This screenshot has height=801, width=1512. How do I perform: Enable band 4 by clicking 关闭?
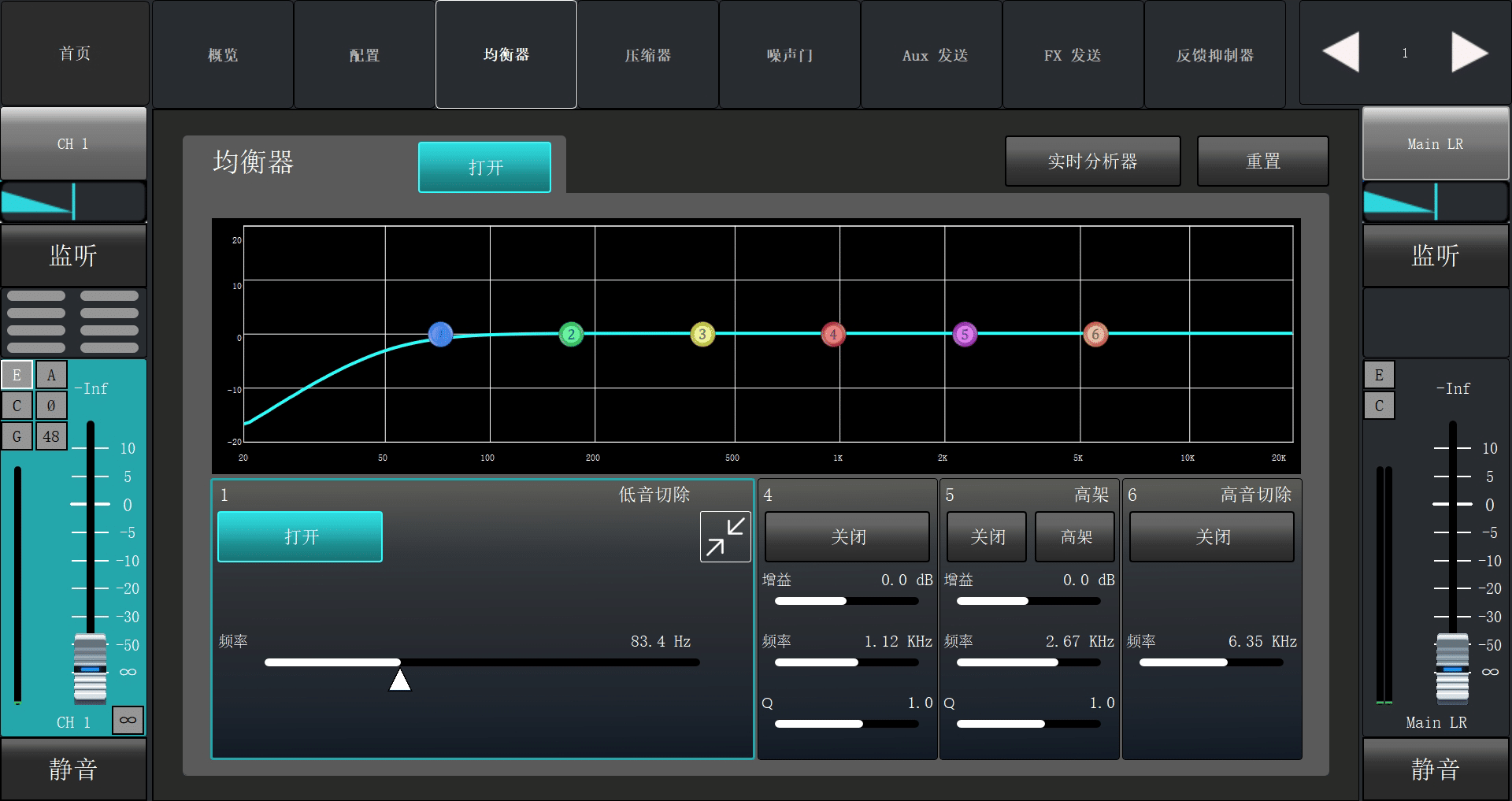click(847, 537)
